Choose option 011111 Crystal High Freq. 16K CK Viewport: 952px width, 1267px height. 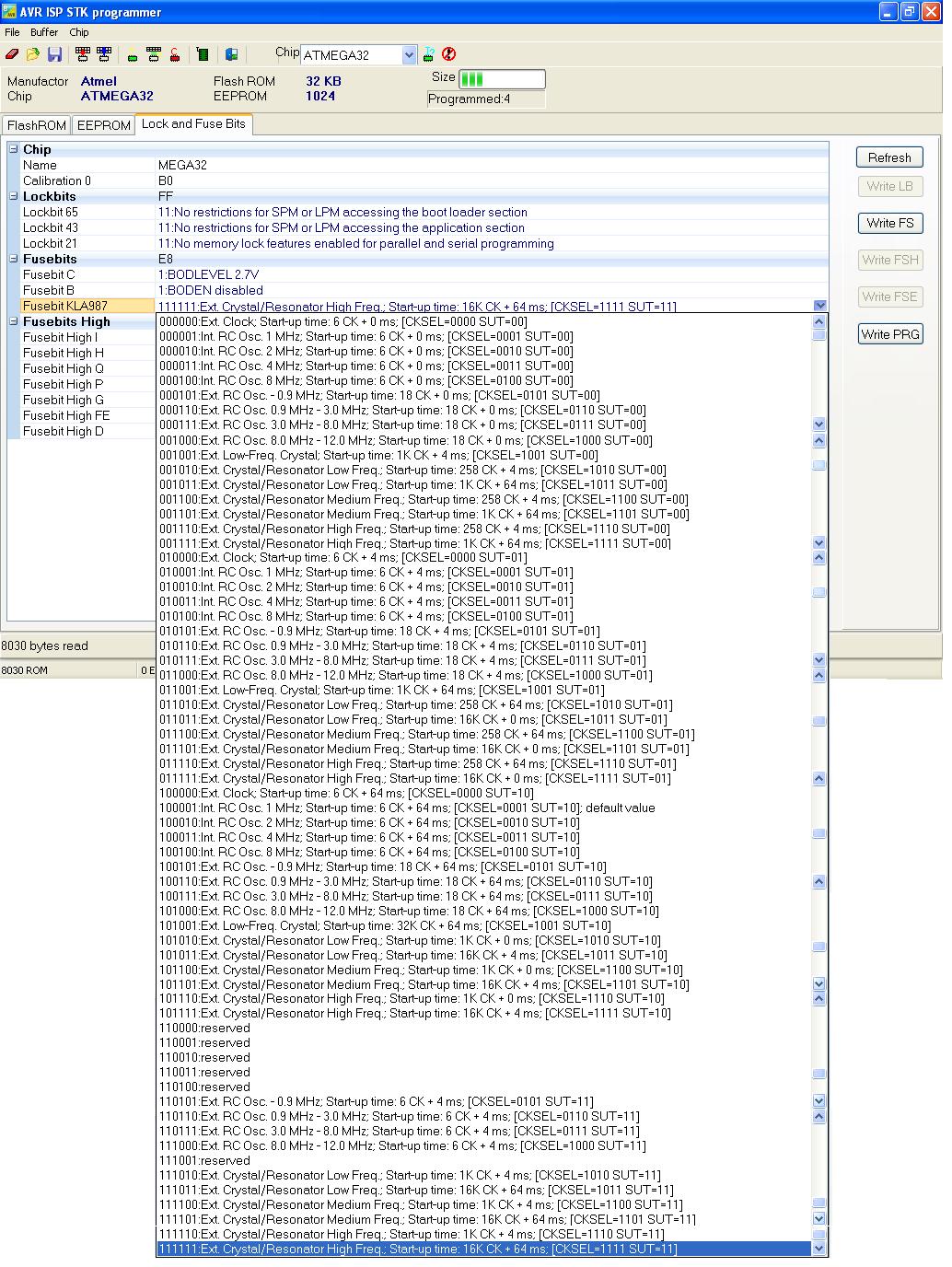tap(484, 778)
